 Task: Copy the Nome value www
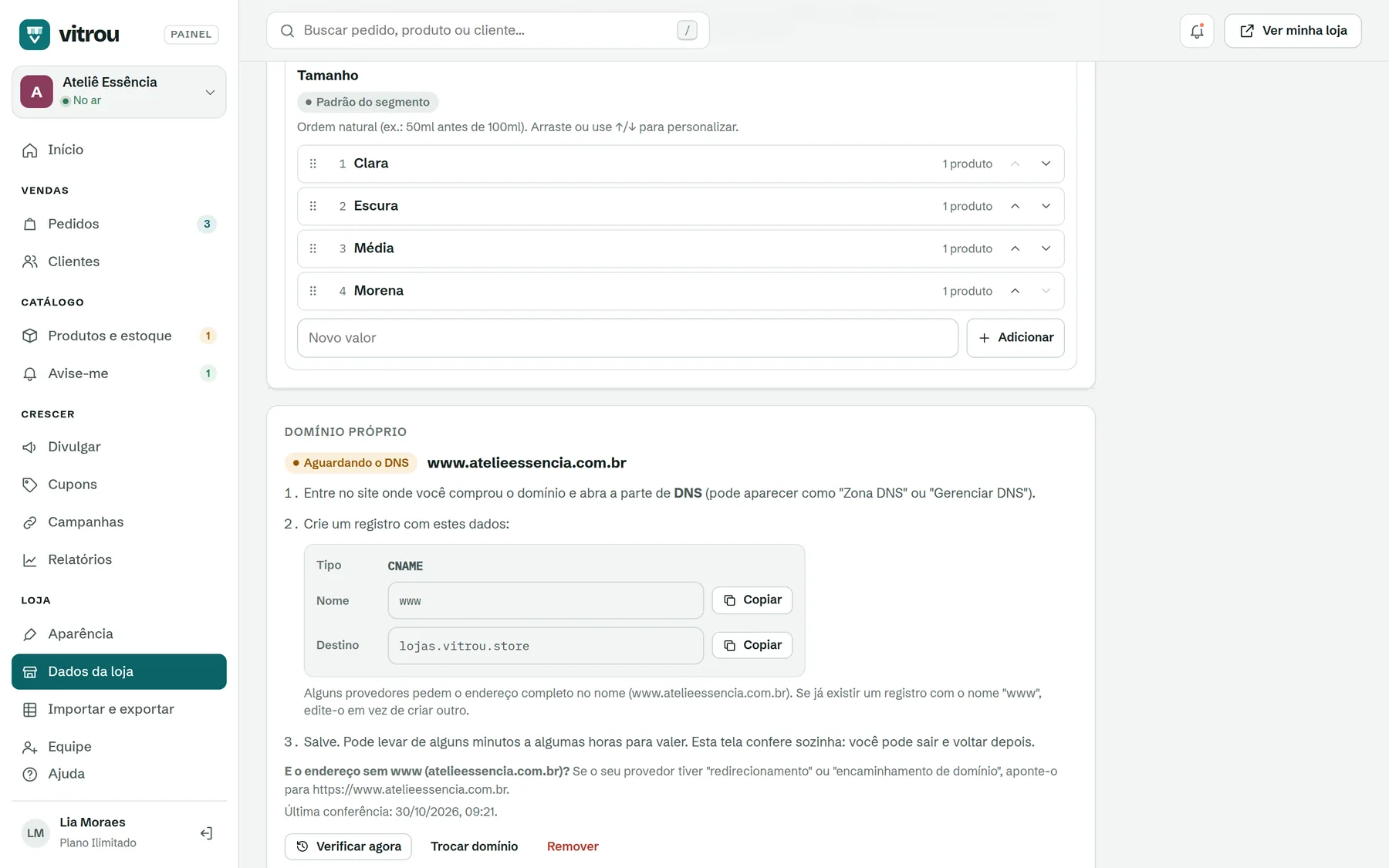752,600
